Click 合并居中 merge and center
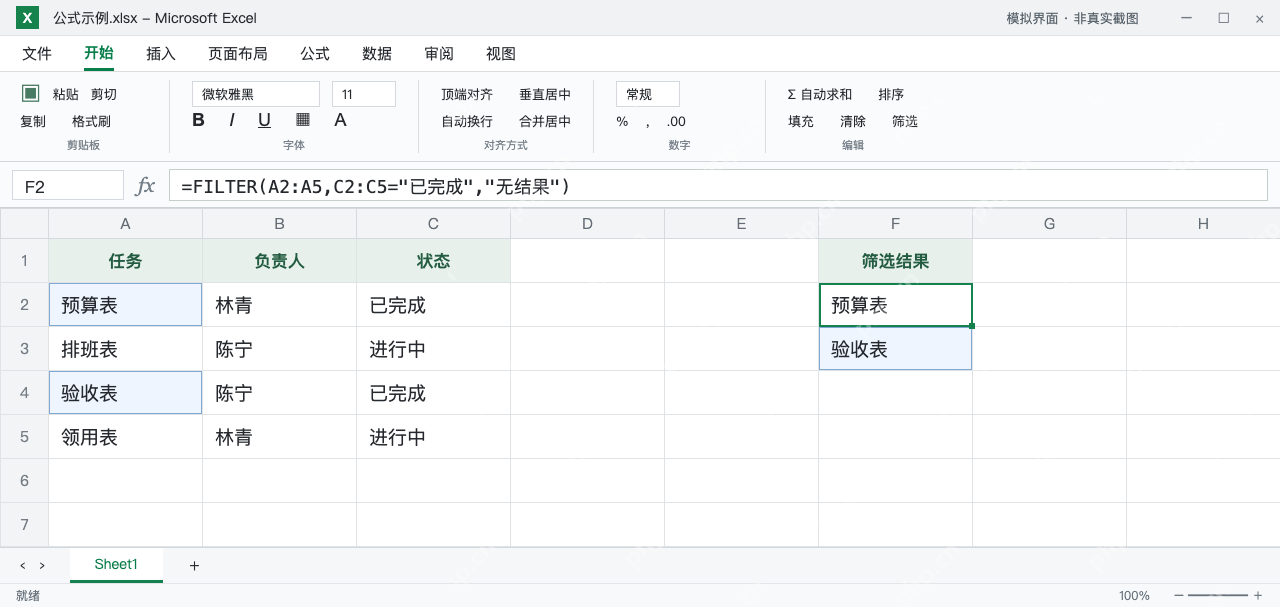1280x608 pixels. click(x=545, y=121)
